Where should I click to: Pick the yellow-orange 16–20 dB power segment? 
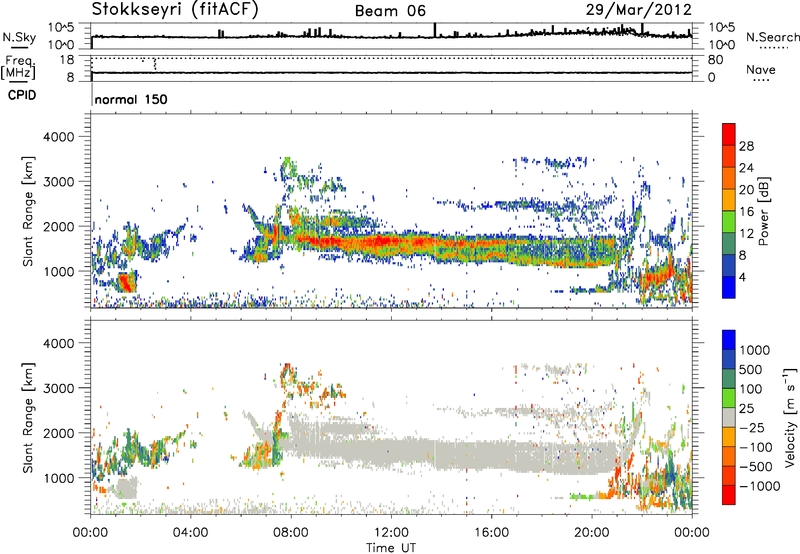click(729, 200)
